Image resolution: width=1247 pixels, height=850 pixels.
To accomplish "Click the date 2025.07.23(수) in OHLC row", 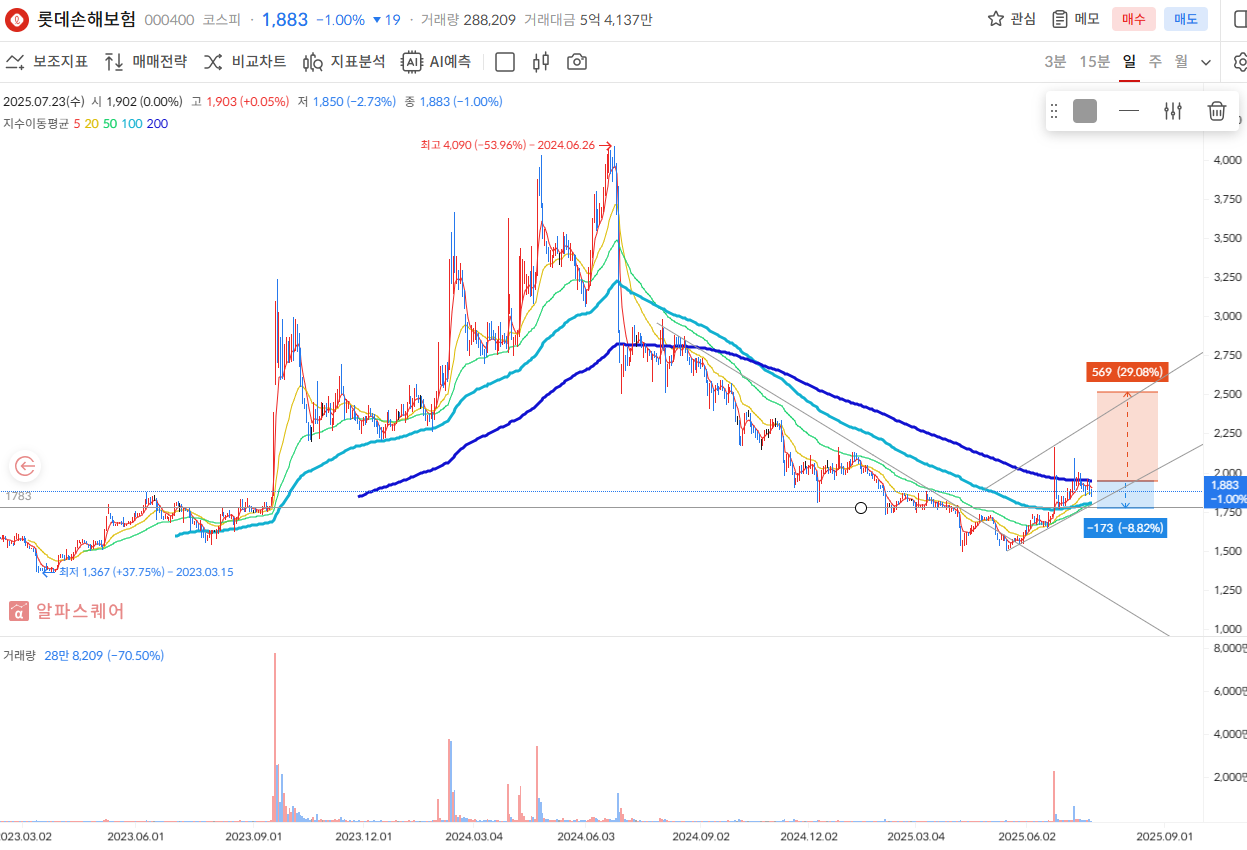I will click(x=44, y=102).
